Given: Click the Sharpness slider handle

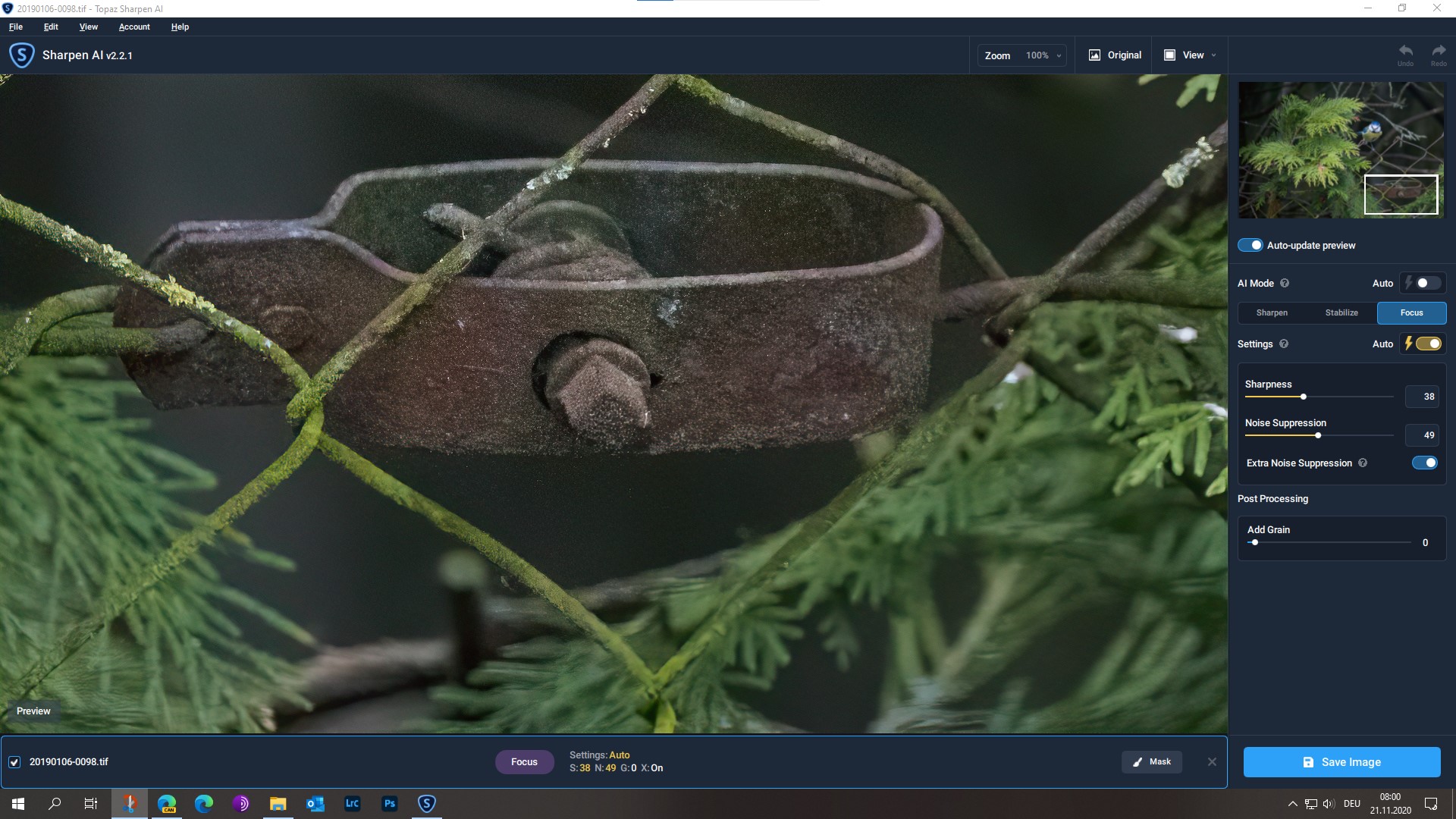Looking at the screenshot, I should [x=1304, y=397].
